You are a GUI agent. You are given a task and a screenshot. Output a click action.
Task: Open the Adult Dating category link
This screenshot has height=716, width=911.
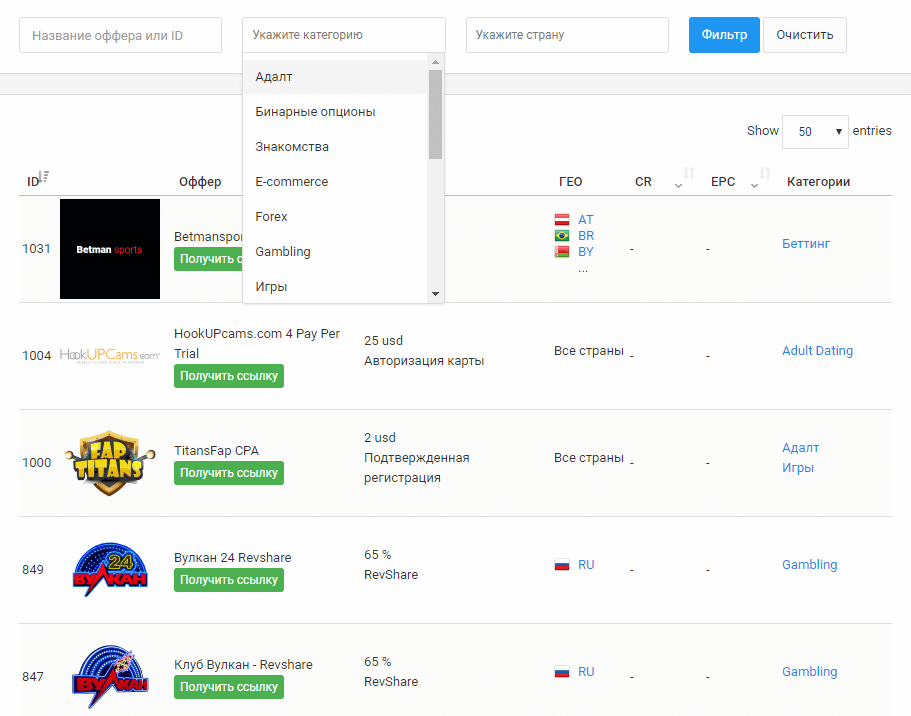pos(817,350)
